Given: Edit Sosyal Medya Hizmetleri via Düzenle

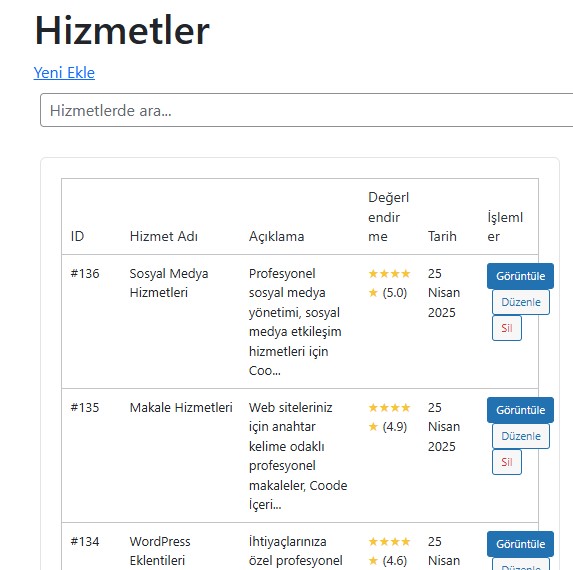Looking at the screenshot, I should pyautogui.click(x=520, y=302).
